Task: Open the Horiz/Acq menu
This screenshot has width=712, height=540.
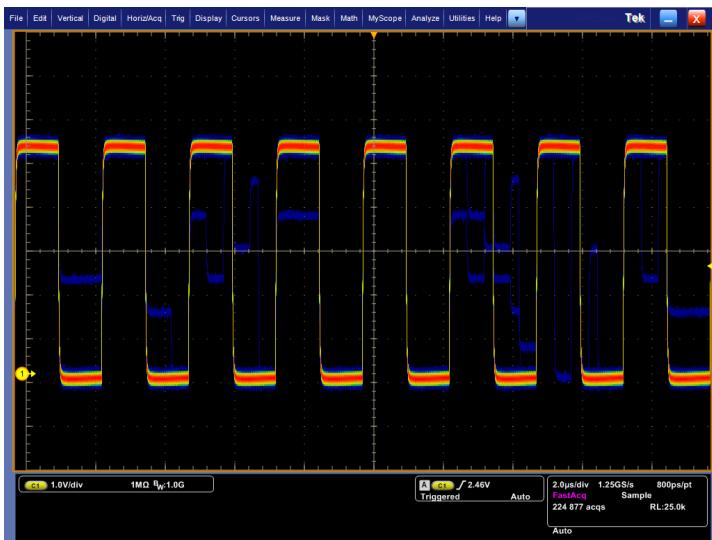Action: point(144,18)
